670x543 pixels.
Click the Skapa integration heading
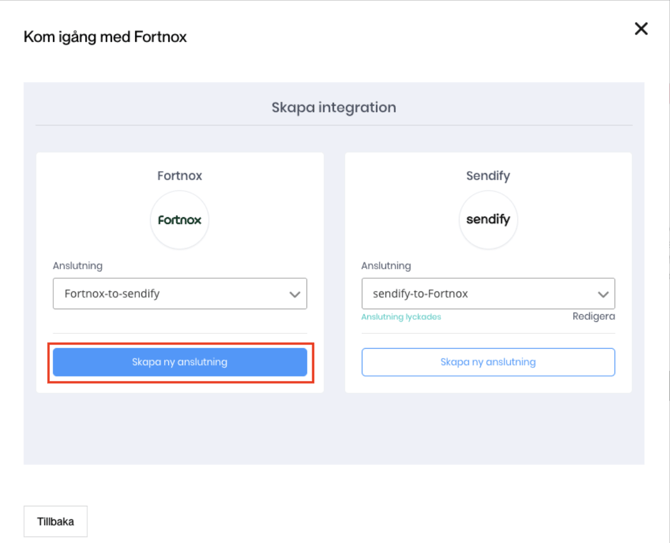[x=334, y=107]
